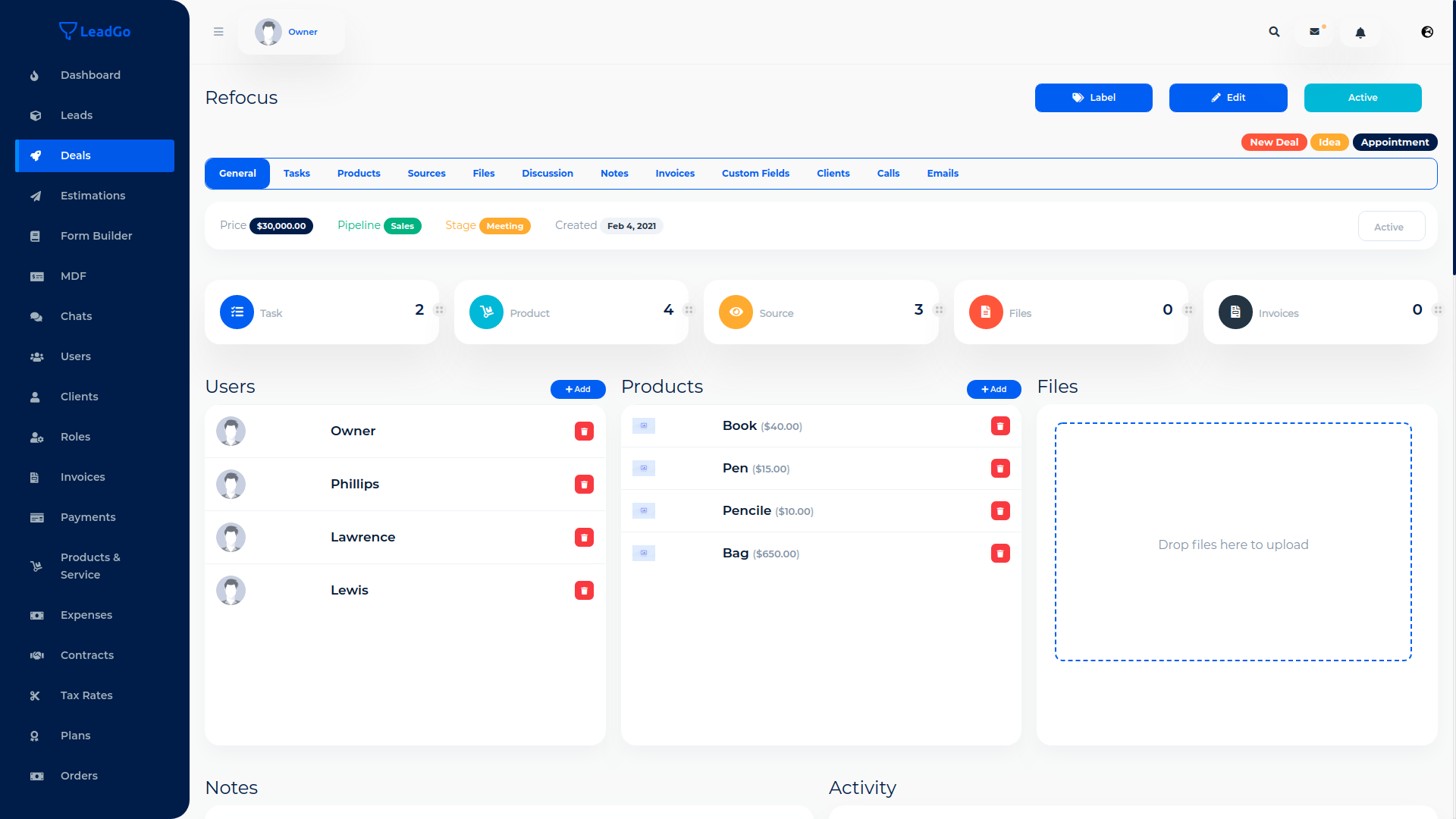Open Leads in the sidebar

[95, 115]
